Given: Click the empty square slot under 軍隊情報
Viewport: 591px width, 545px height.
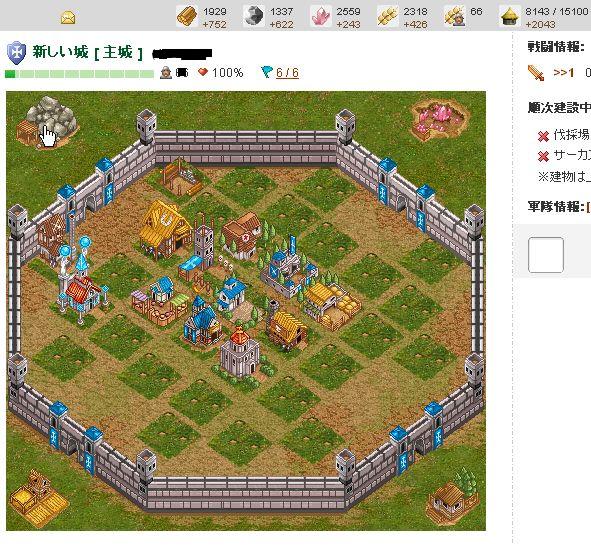Looking at the screenshot, I should 546,255.
